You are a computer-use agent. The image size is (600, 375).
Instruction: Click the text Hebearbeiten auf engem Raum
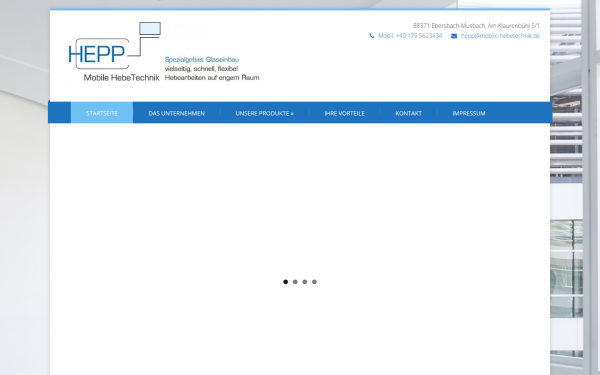pos(212,78)
